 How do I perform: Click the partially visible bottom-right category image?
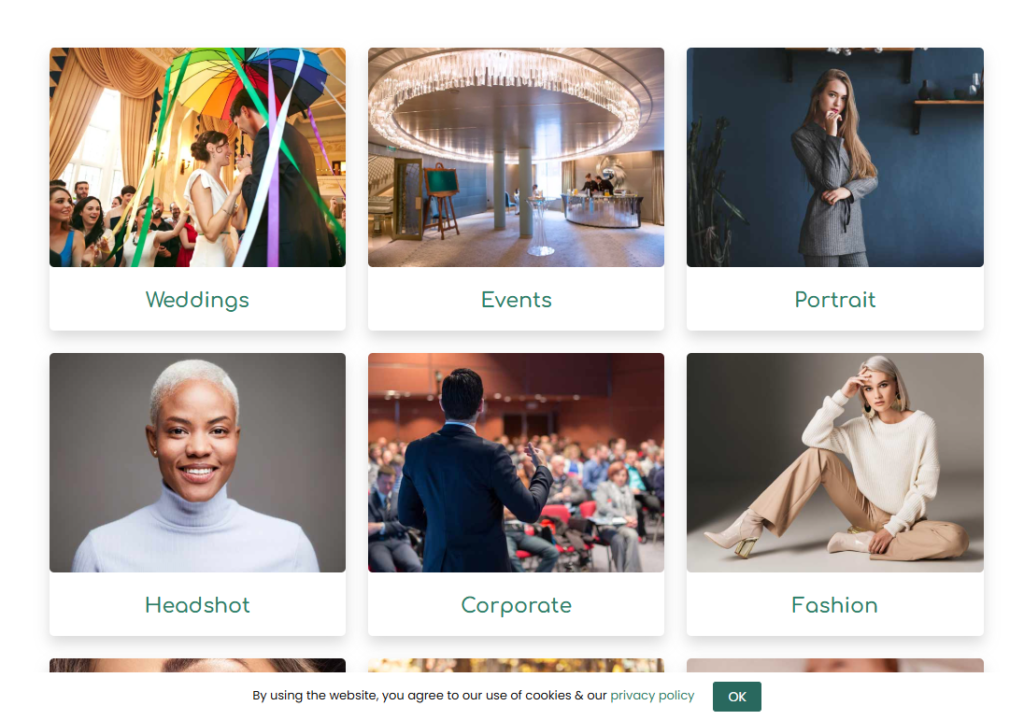[835, 665]
